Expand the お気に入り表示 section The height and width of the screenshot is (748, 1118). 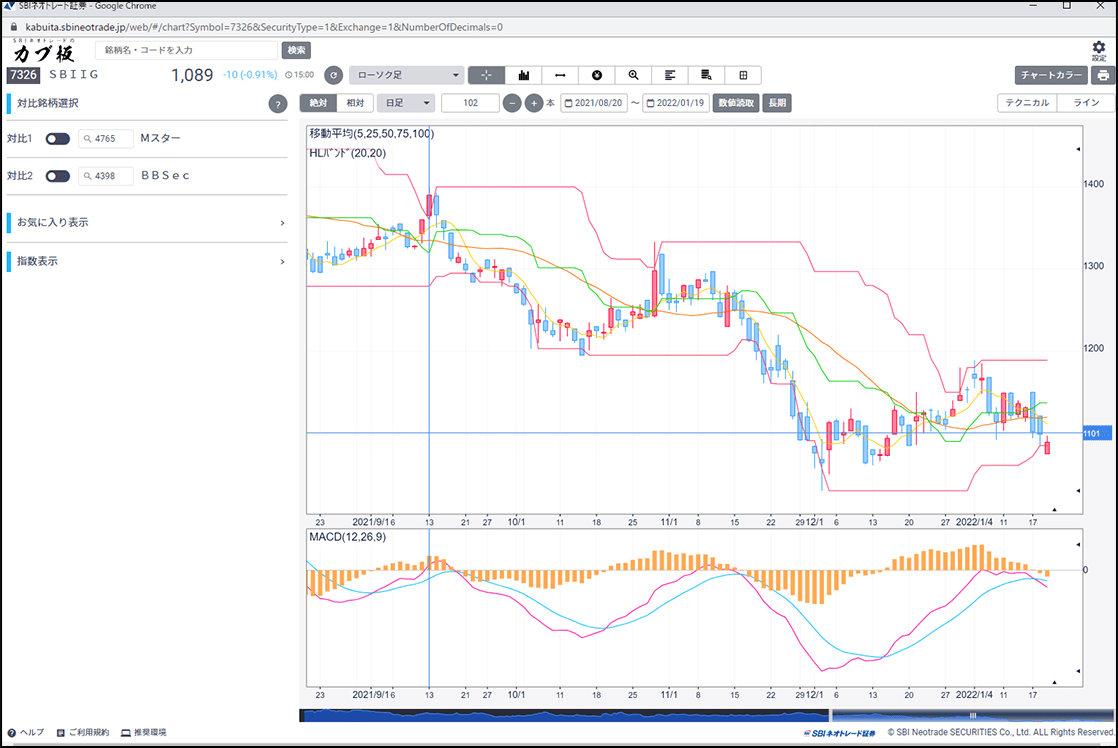[147, 222]
